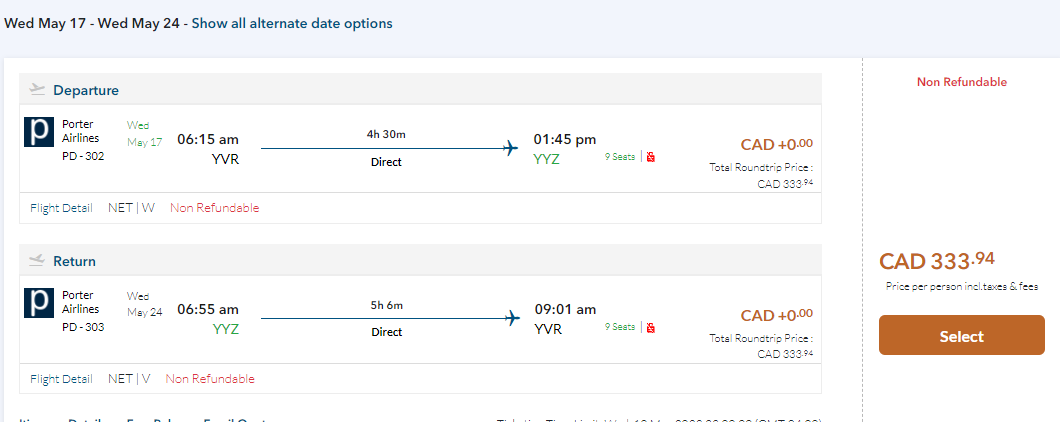Screen dimensions: 1060x422
Task: Click the Departure takeoff plane icon
Action: click(38, 89)
